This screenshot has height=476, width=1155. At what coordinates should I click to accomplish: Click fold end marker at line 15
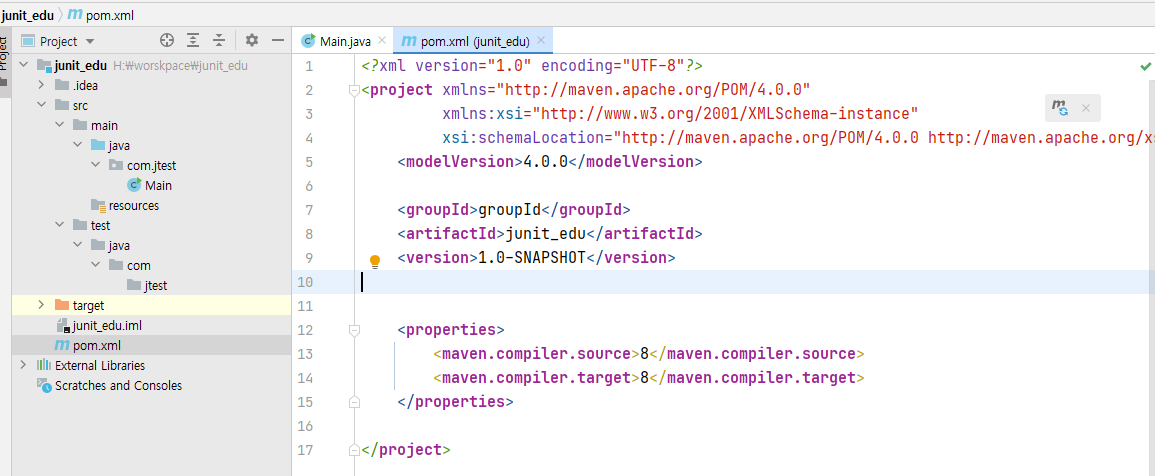tap(354, 402)
